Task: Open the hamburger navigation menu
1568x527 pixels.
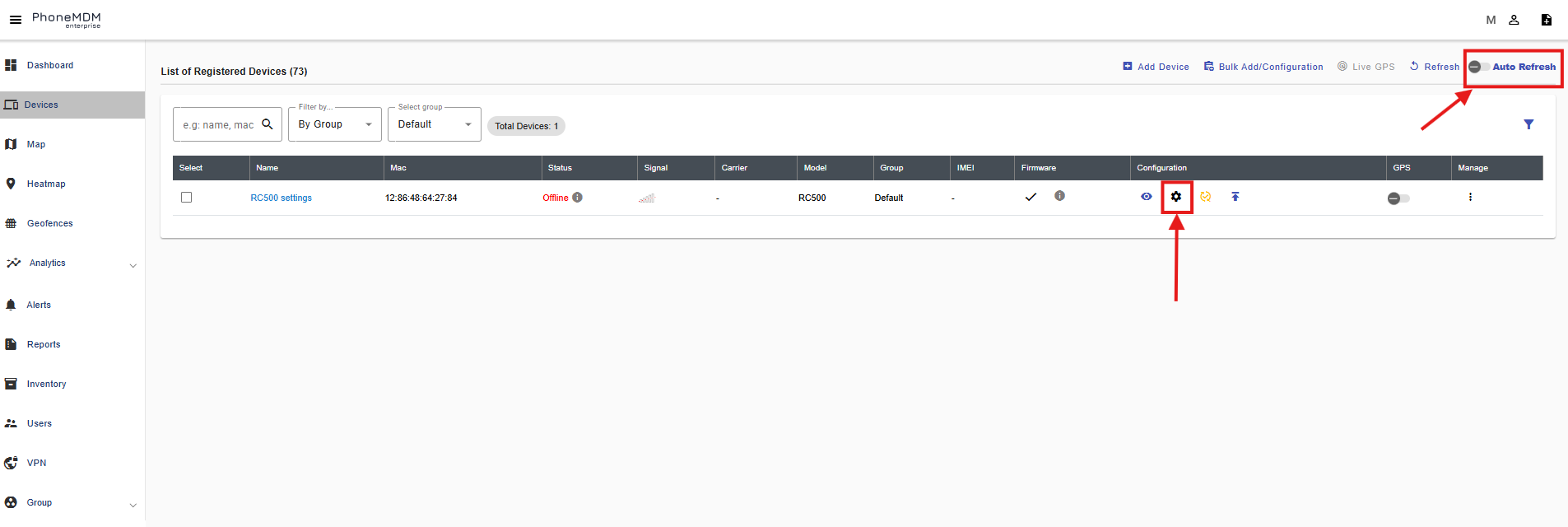Action: click(x=15, y=20)
